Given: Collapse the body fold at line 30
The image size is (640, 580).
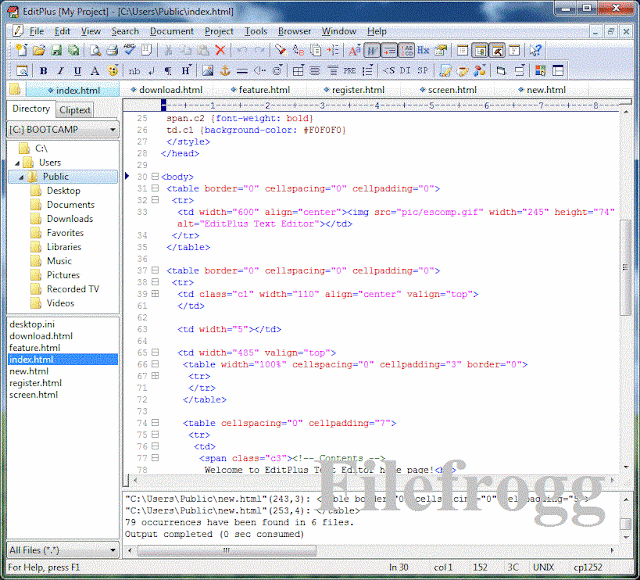Looking at the screenshot, I should point(155,177).
